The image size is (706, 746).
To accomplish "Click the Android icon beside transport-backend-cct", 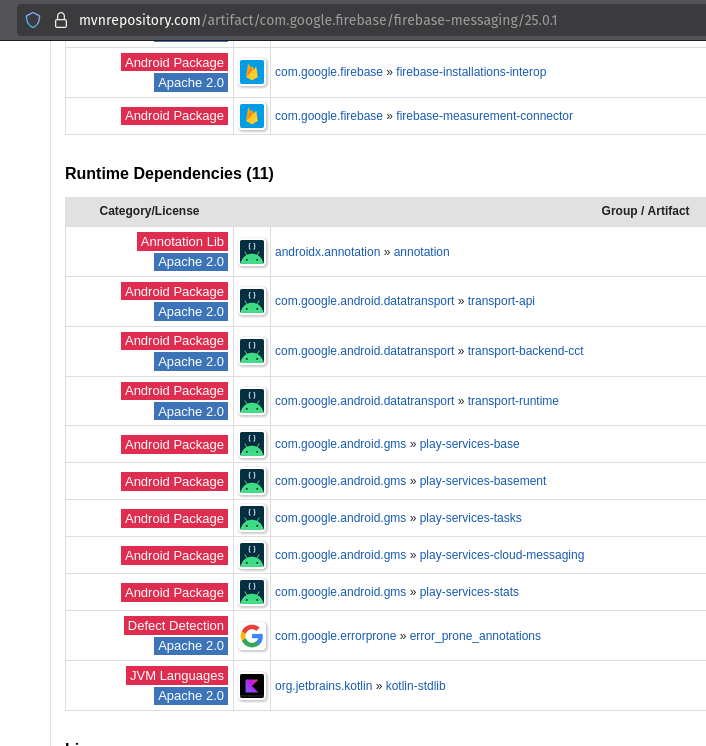I will tap(252, 351).
